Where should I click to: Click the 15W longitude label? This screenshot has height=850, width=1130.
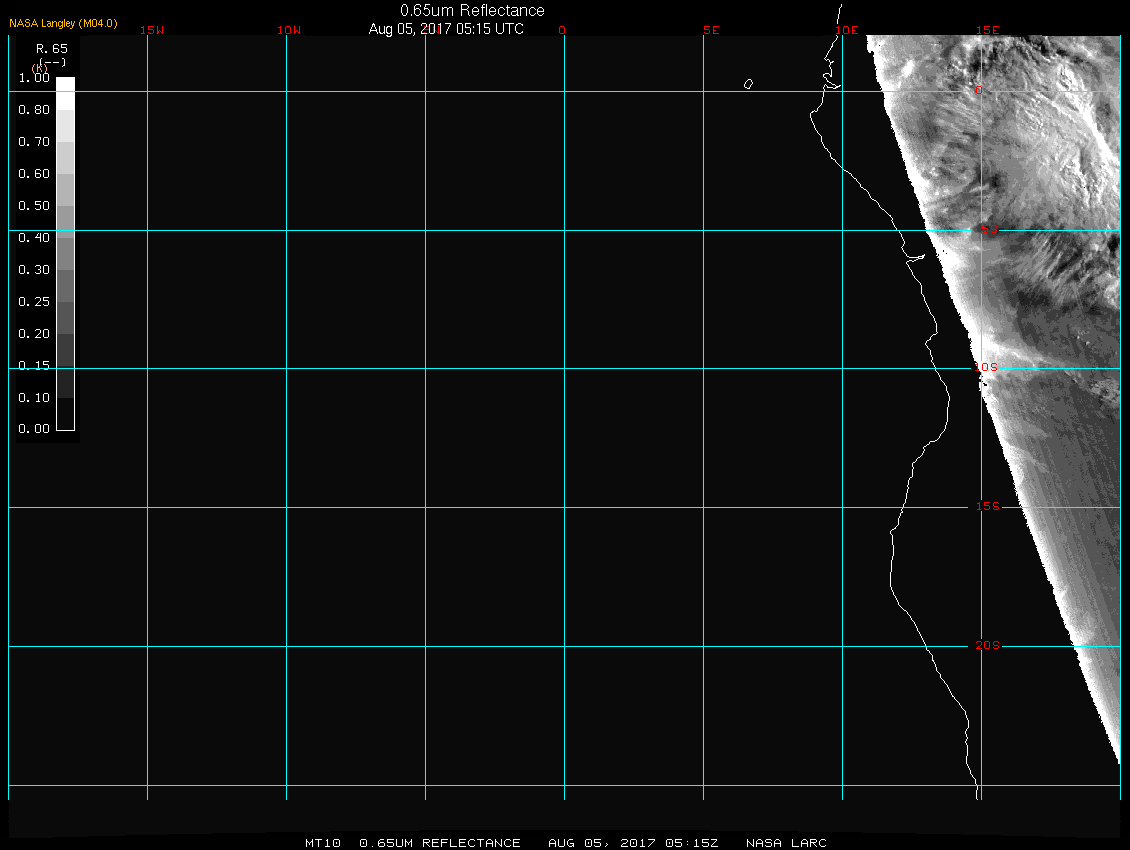pos(152,30)
